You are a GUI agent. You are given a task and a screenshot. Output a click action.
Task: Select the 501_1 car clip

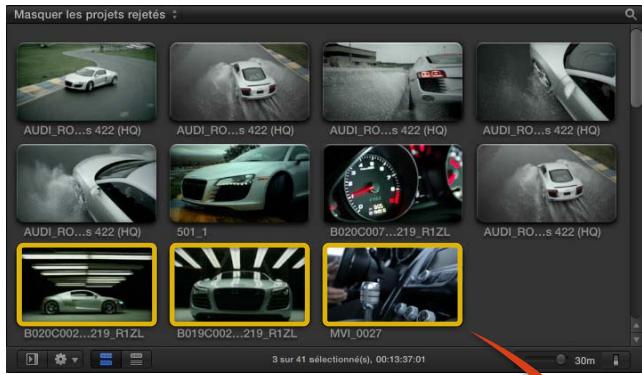(x=240, y=183)
